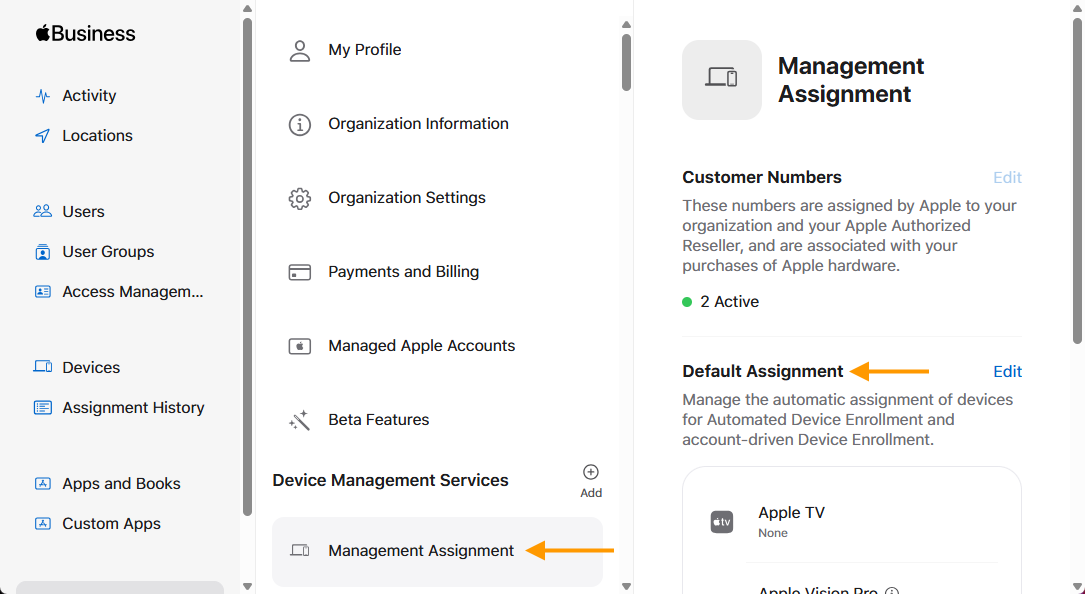Click the large Management Assignment header icon
This screenshot has height=594, width=1085.
722,80
